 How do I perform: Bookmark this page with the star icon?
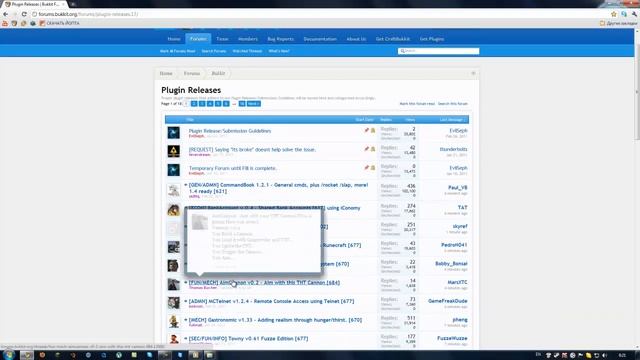click(x=613, y=14)
